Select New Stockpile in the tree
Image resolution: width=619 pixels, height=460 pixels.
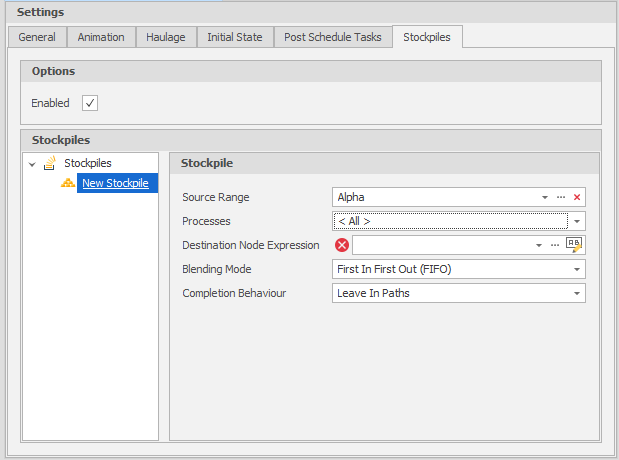[x=115, y=183]
